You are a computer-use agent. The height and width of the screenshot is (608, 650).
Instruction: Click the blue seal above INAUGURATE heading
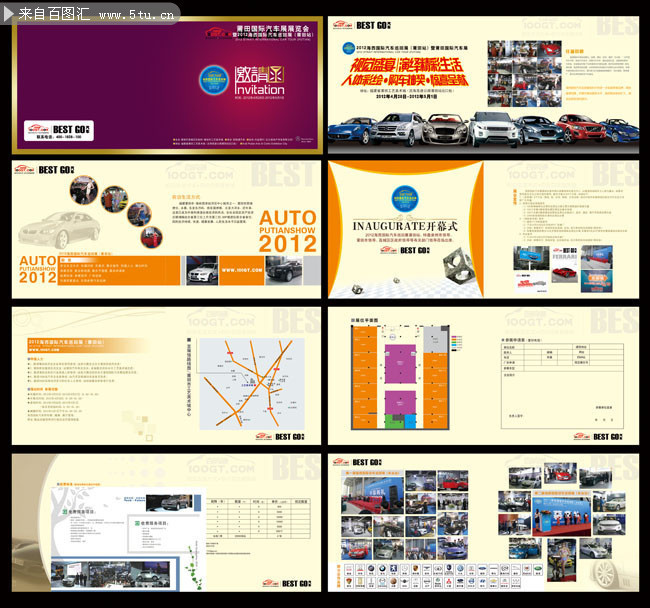[x=405, y=199]
